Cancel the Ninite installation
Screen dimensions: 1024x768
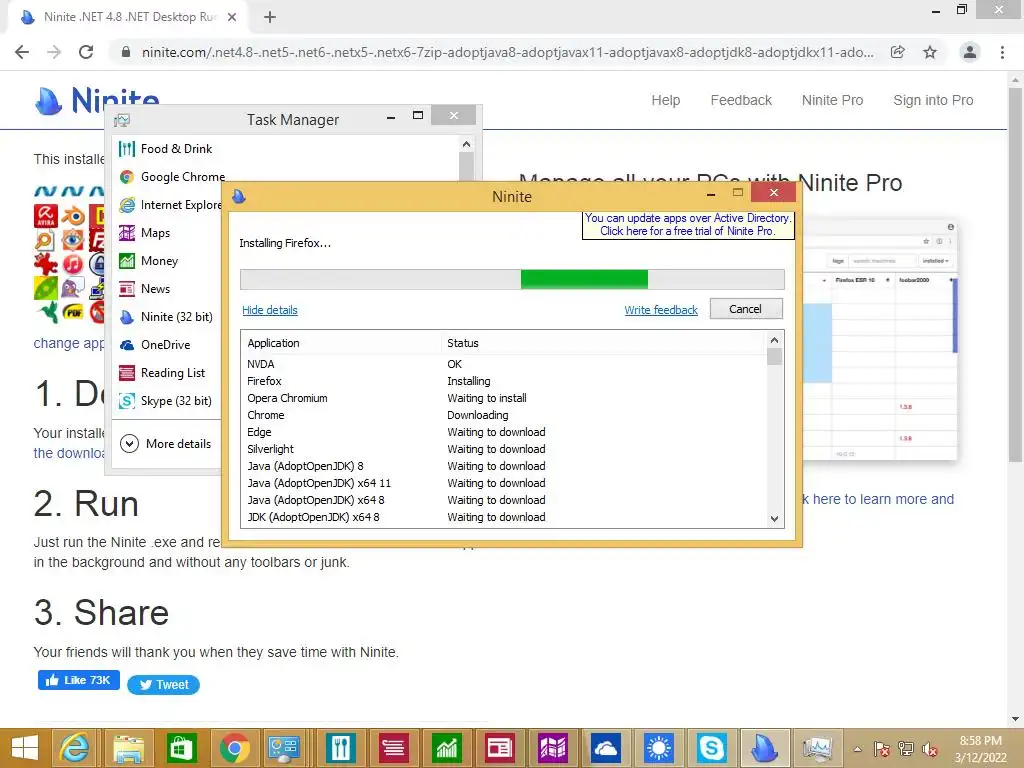pos(746,309)
